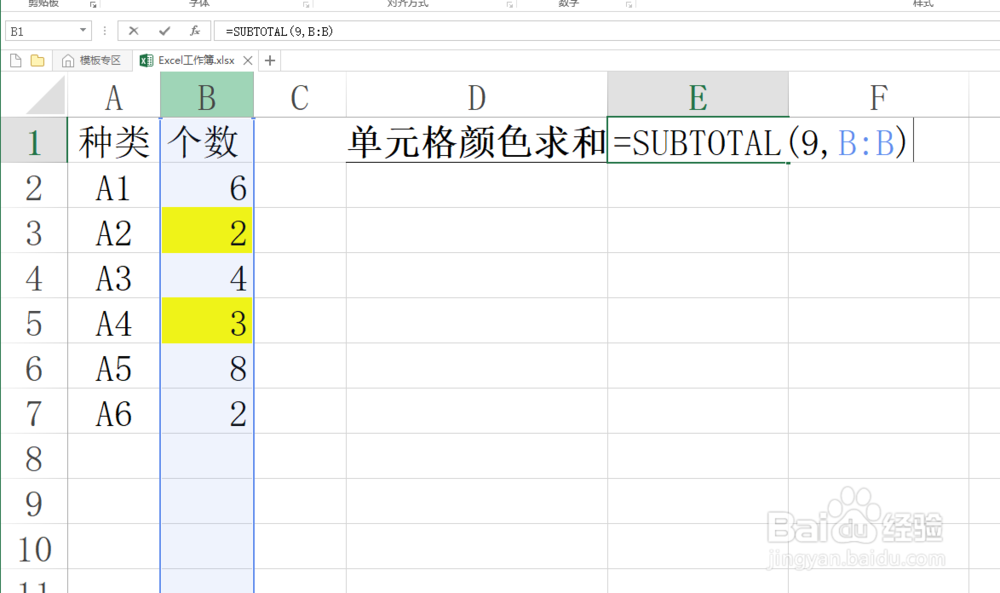1000x593 pixels.
Task: Select column E header
Action: click(698, 96)
